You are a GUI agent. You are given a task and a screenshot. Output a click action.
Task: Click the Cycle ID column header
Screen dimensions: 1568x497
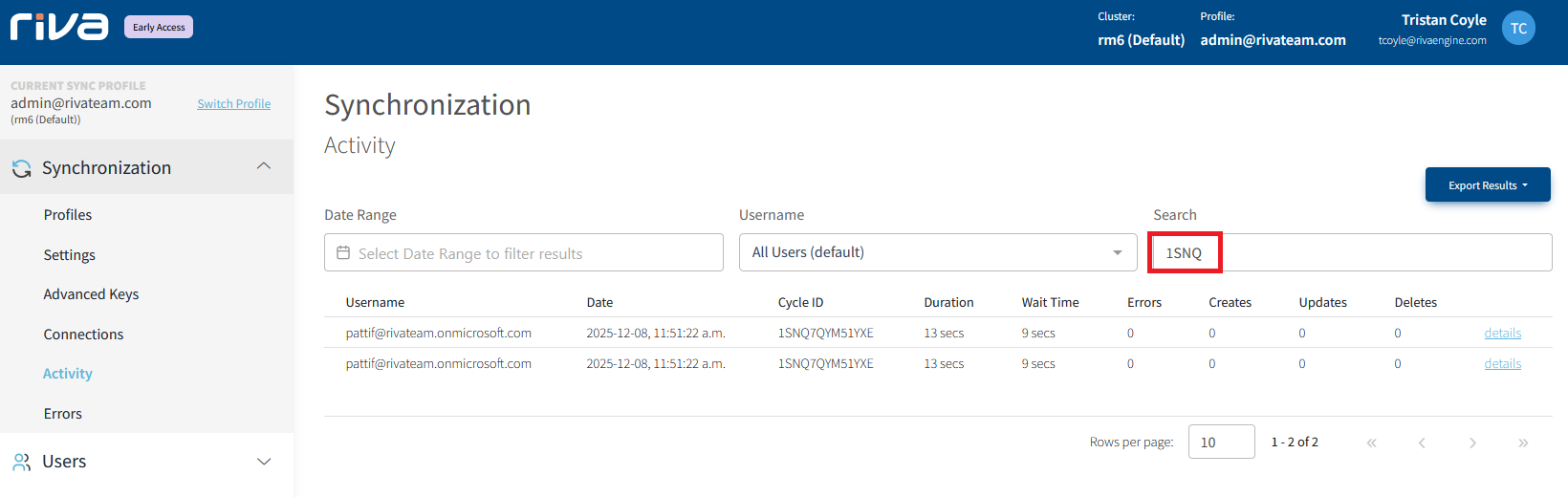coord(801,303)
